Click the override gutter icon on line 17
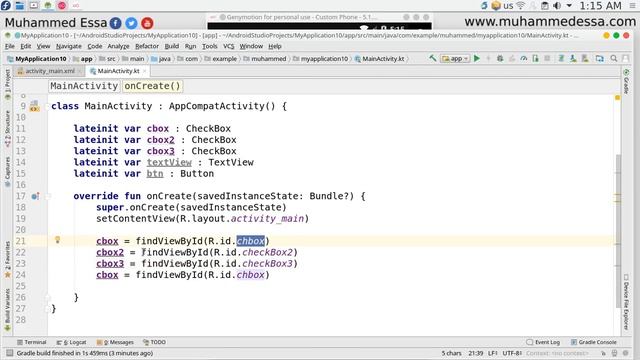640x360 pixels. [x=36, y=196]
